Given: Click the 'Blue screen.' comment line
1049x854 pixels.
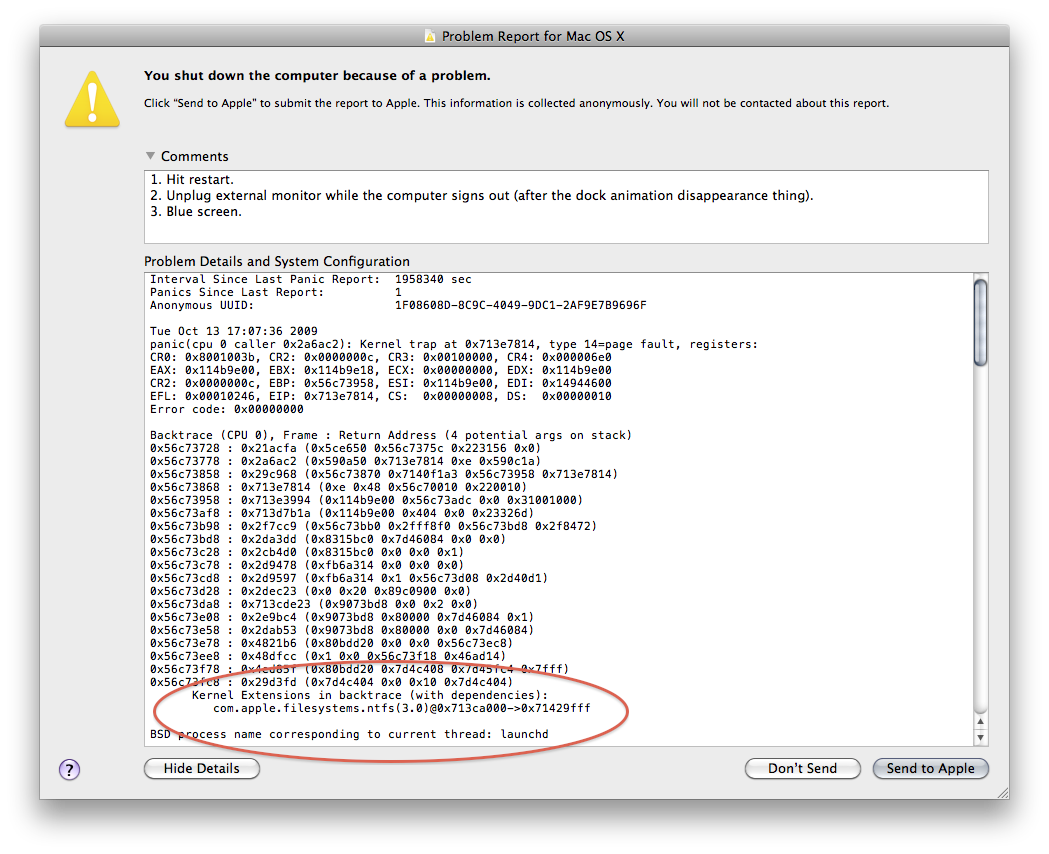Looking at the screenshot, I should tap(196, 211).
